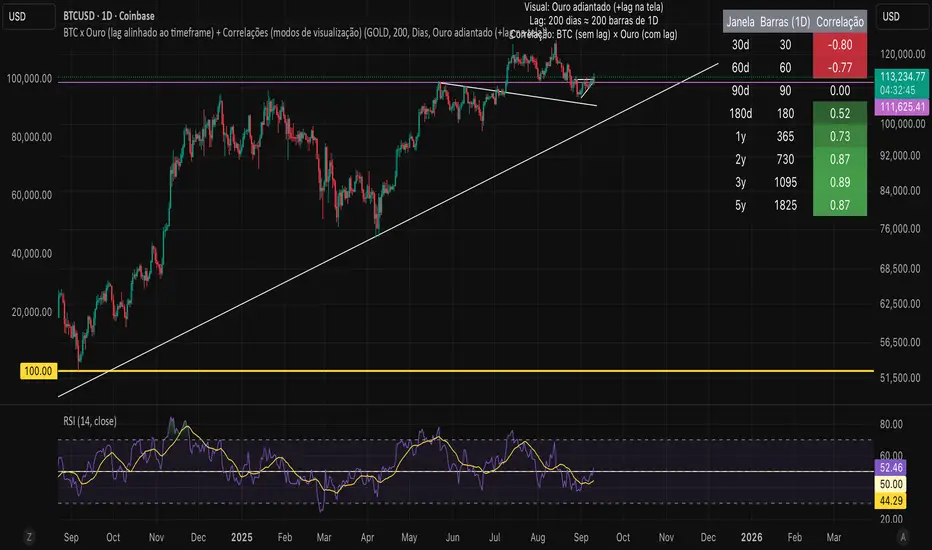Viewport: 932px width, 550px height.
Task: Click the purple 111,625.41 price label
Action: tap(902, 106)
